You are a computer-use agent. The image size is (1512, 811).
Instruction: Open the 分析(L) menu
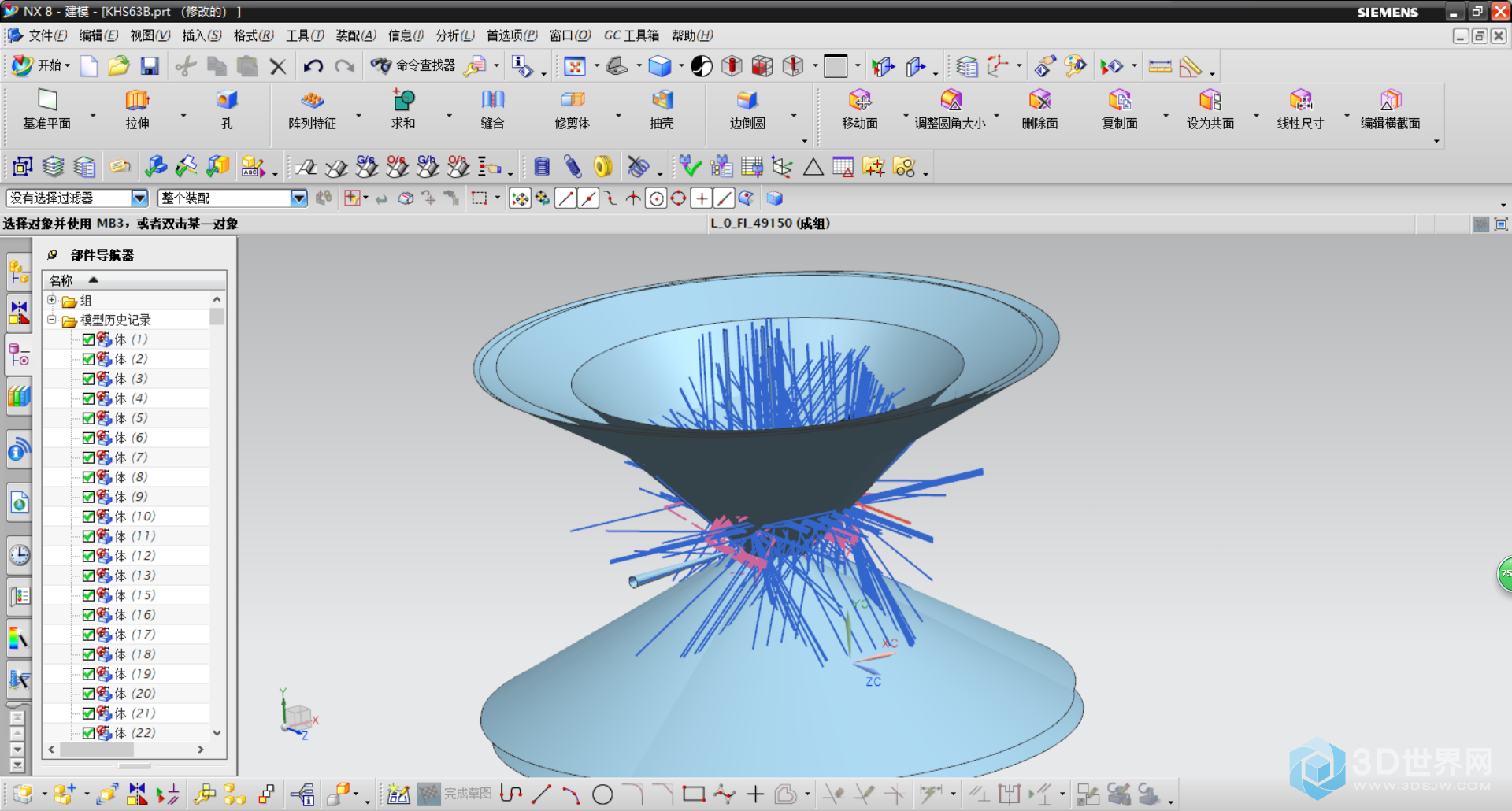point(455,35)
